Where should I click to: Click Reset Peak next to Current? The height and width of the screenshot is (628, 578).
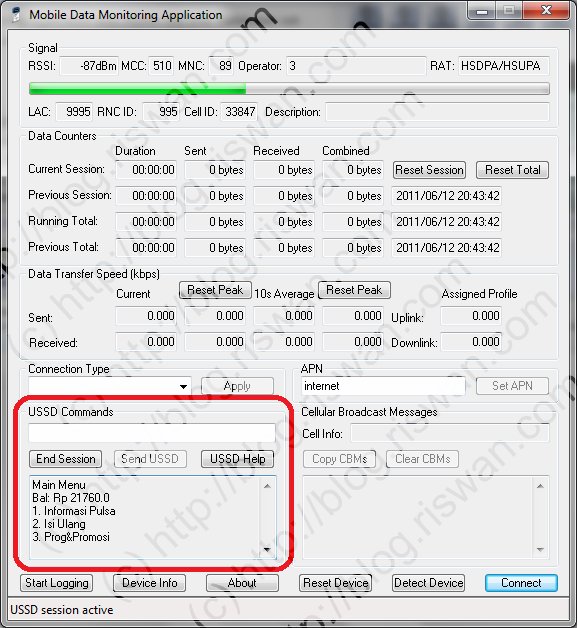tap(215, 290)
